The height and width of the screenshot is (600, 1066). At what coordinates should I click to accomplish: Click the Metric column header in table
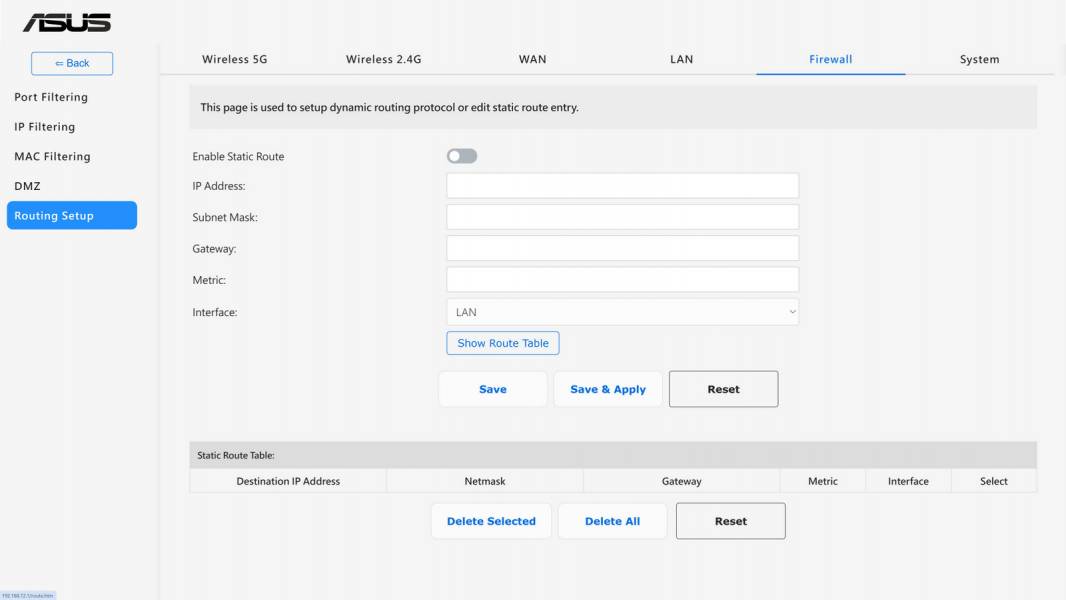(823, 481)
